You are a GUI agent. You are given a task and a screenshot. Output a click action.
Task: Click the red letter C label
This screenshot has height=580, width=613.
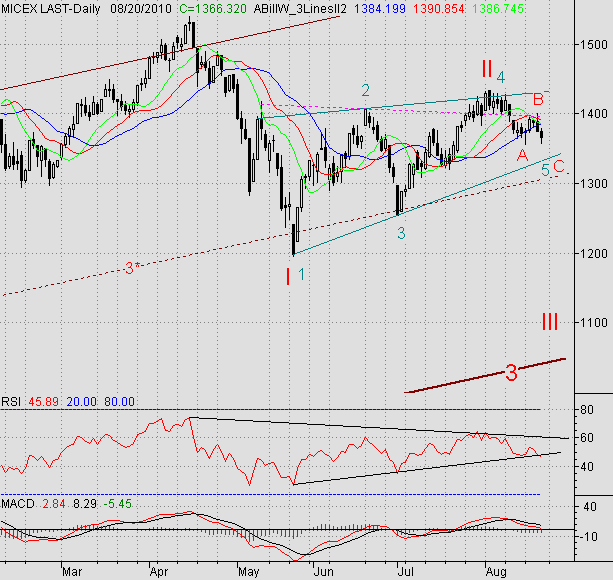pos(559,167)
